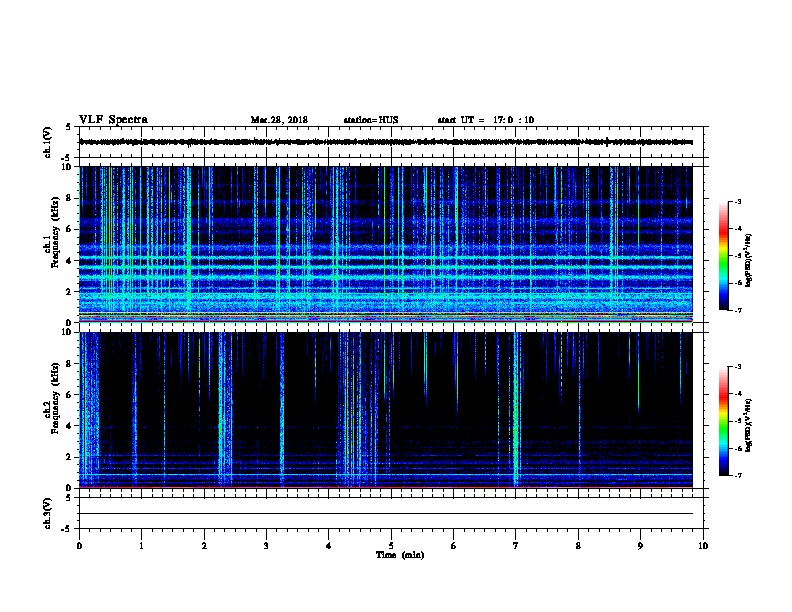Viewport: 792px width, 612px height.
Task: Click the ch.2 frequency spectrogram panel
Action: coord(386,410)
